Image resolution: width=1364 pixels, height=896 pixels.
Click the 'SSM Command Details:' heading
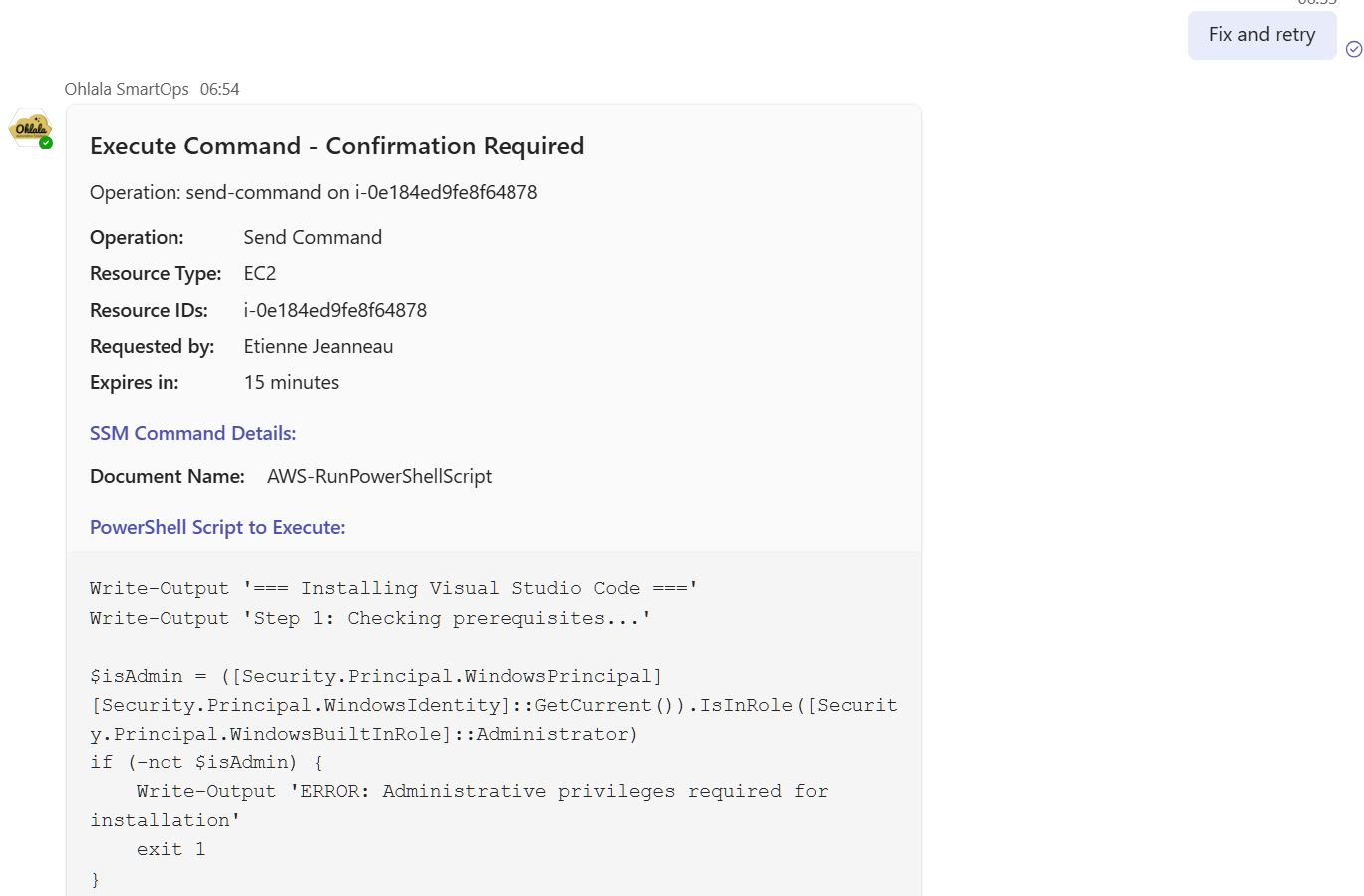click(x=192, y=433)
